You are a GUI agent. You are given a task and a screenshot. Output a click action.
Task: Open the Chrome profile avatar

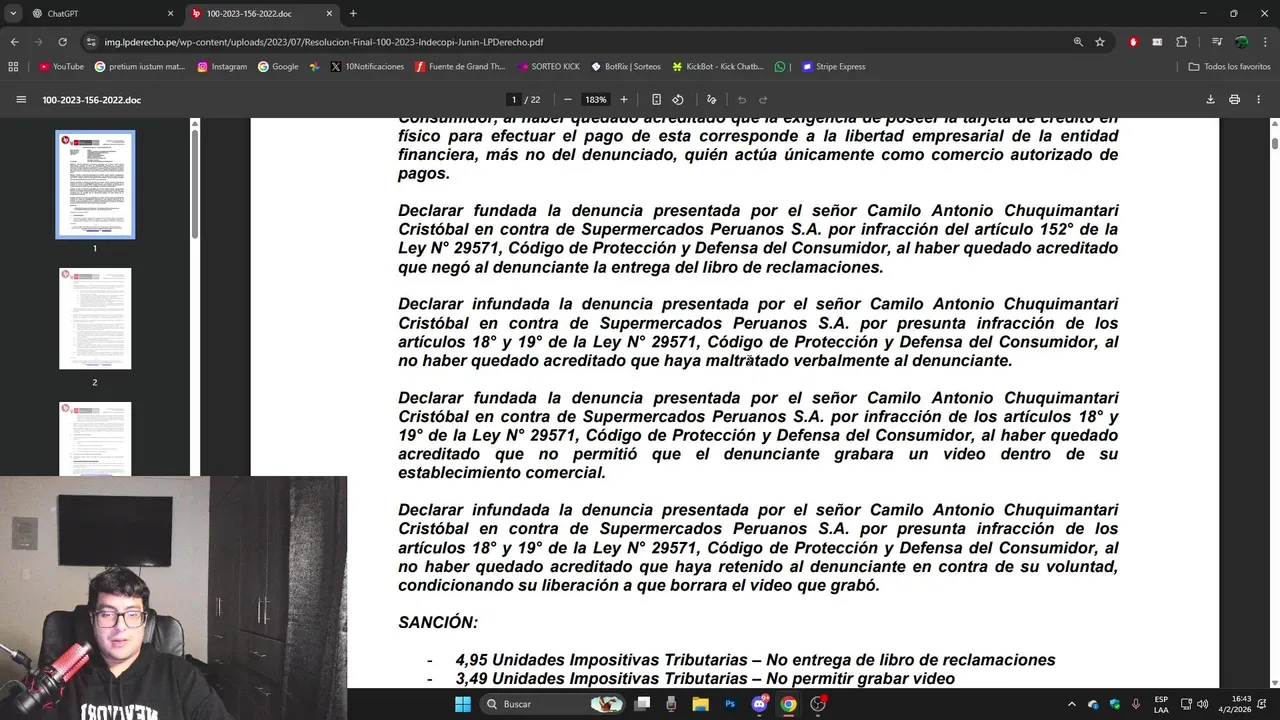[1241, 42]
